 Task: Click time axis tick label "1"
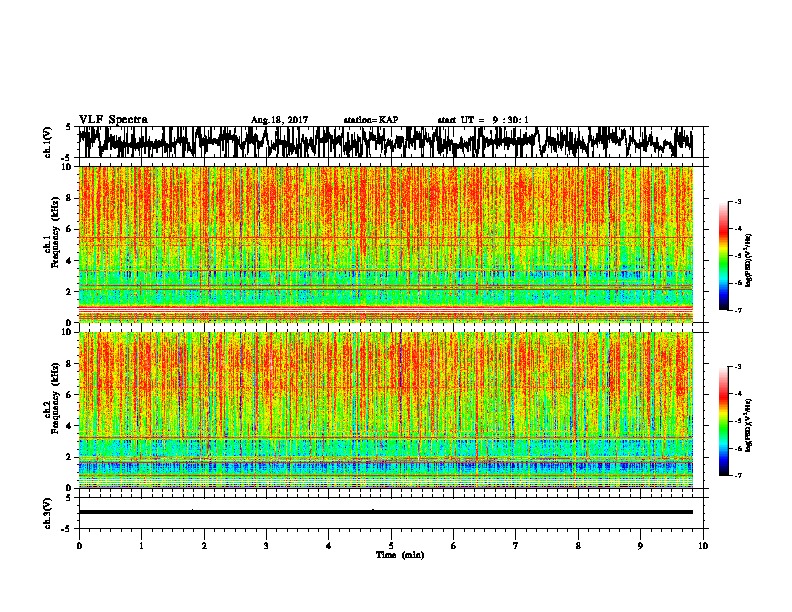pyautogui.click(x=141, y=546)
